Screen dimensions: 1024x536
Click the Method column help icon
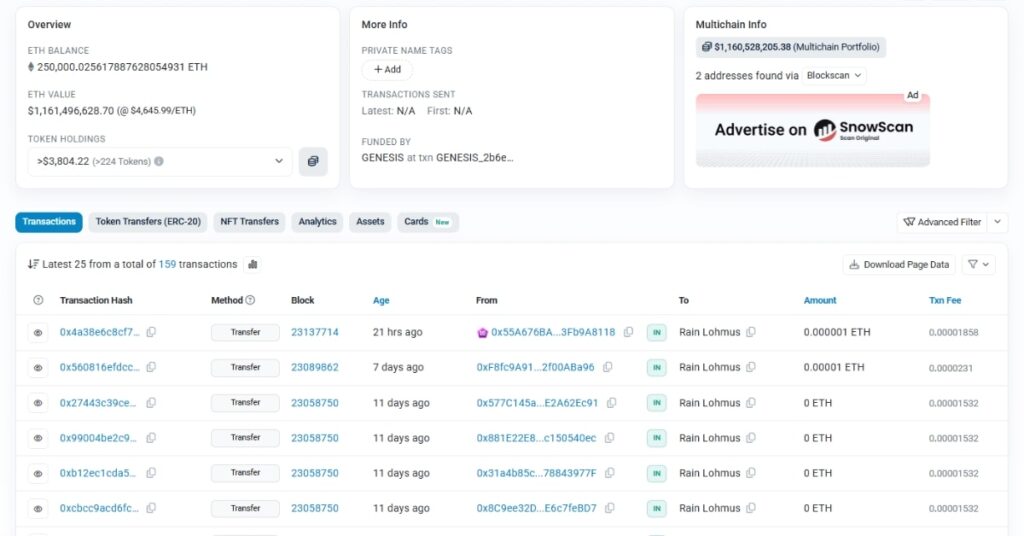click(250, 300)
